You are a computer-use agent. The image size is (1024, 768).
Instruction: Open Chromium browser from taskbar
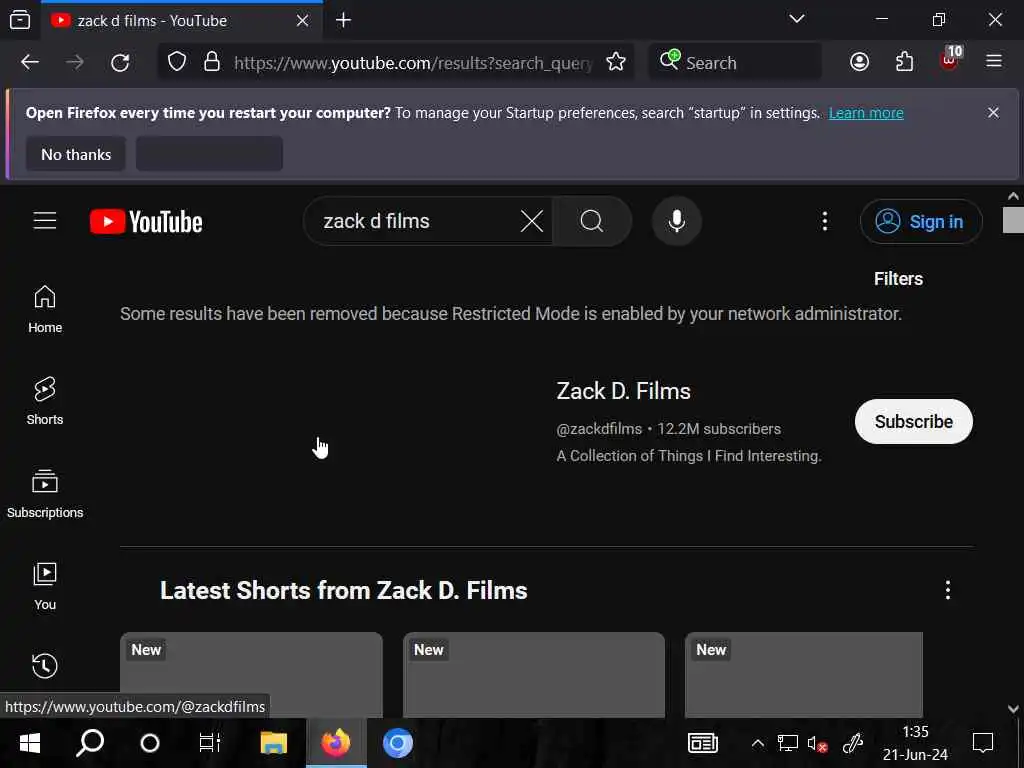tap(397, 743)
